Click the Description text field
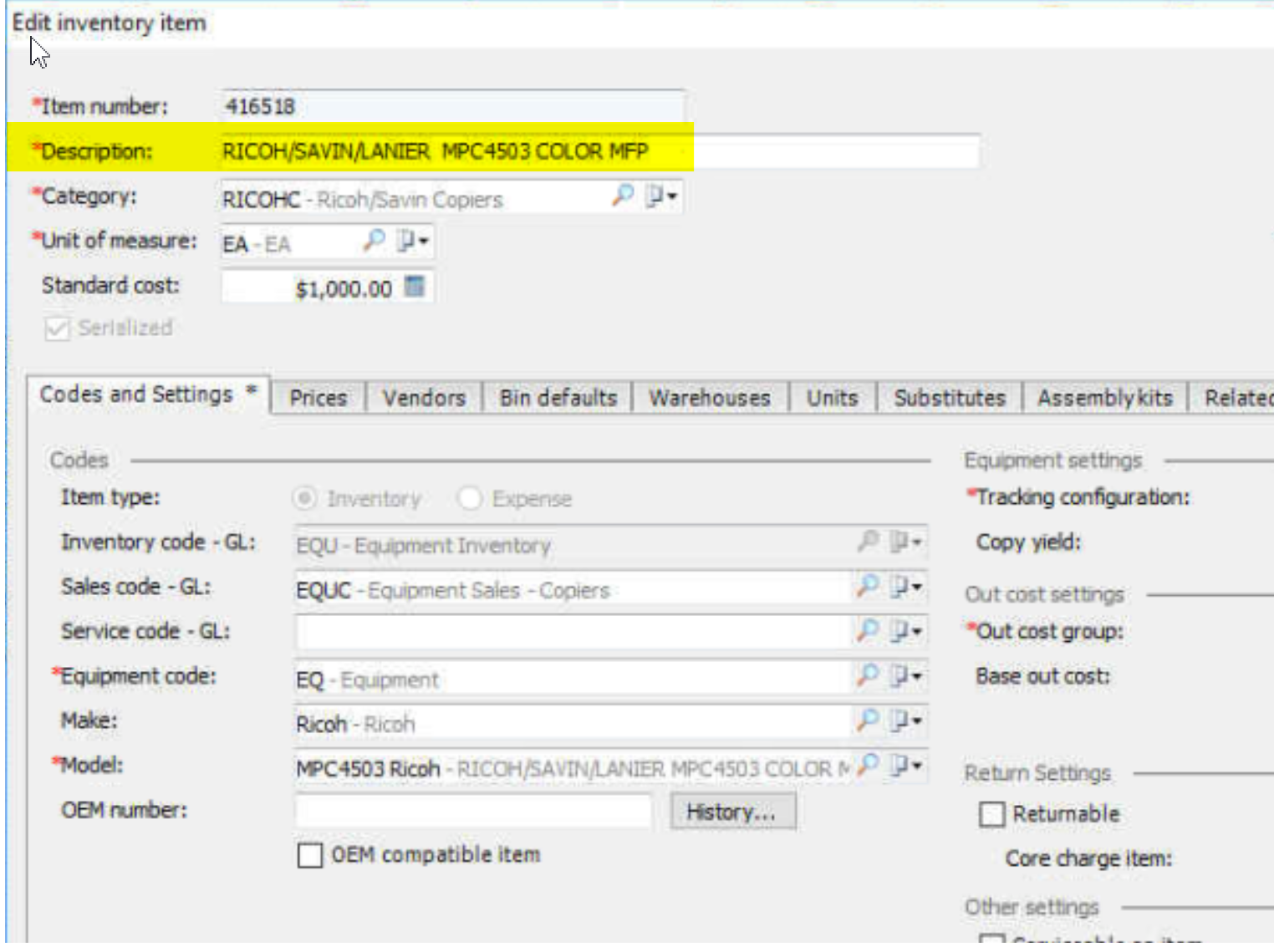The width and height of the screenshot is (1274, 952). click(599, 151)
